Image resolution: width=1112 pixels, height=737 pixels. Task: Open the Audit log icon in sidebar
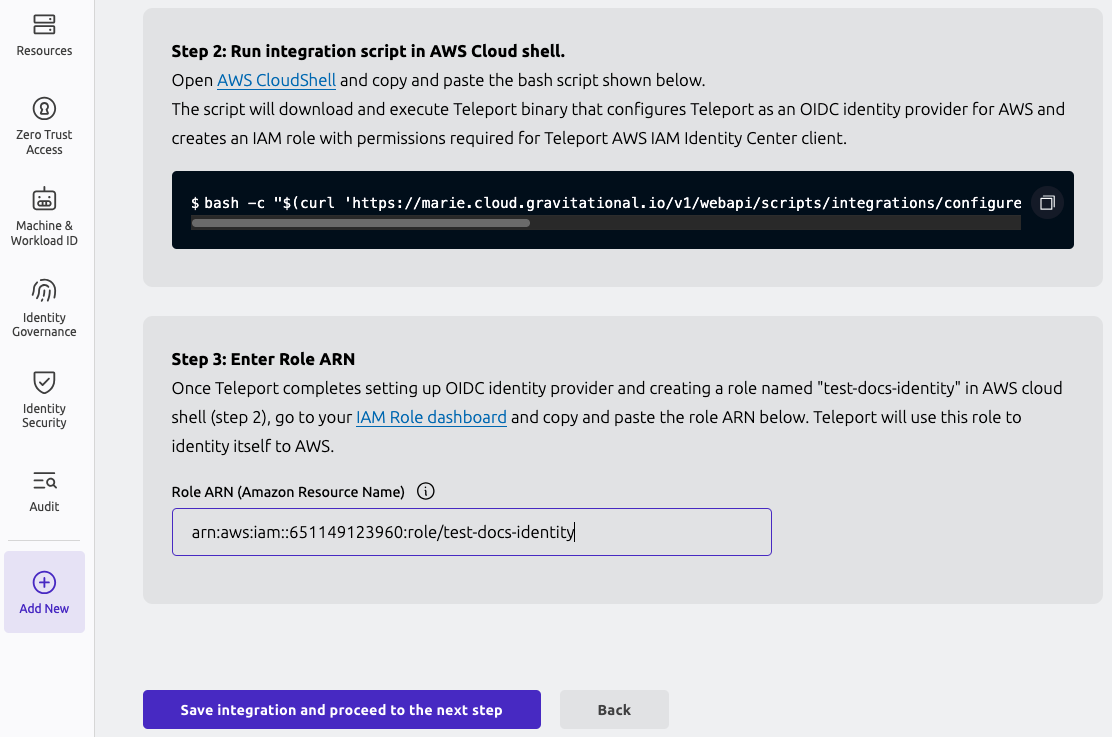[x=43, y=479]
